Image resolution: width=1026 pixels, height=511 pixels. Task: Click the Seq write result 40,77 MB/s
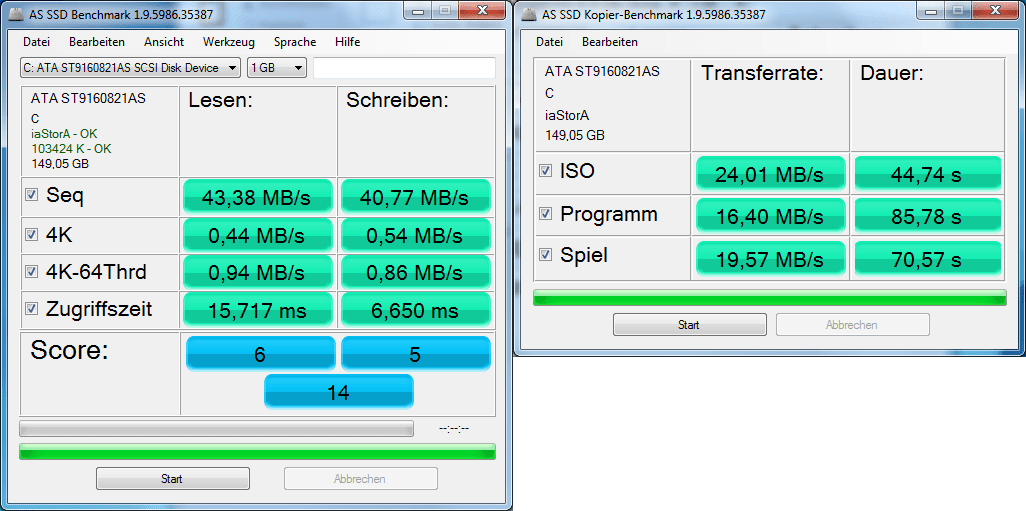(x=416, y=196)
